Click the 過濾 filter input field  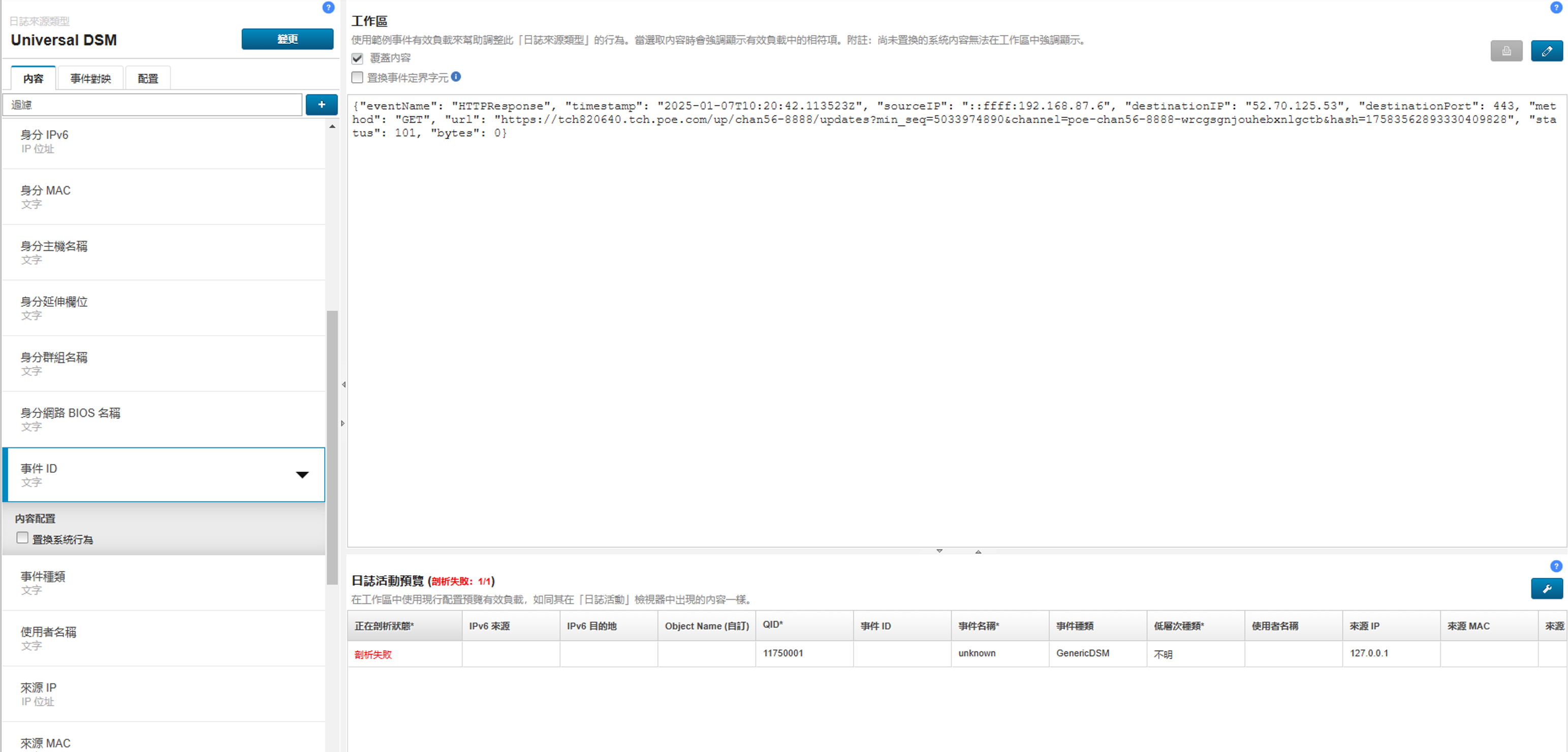click(x=152, y=105)
